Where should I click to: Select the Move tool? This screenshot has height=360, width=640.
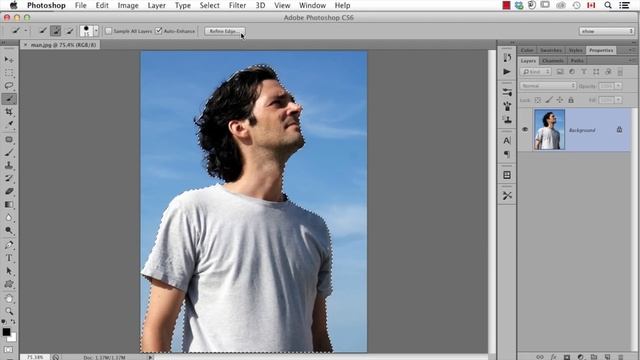[9, 60]
